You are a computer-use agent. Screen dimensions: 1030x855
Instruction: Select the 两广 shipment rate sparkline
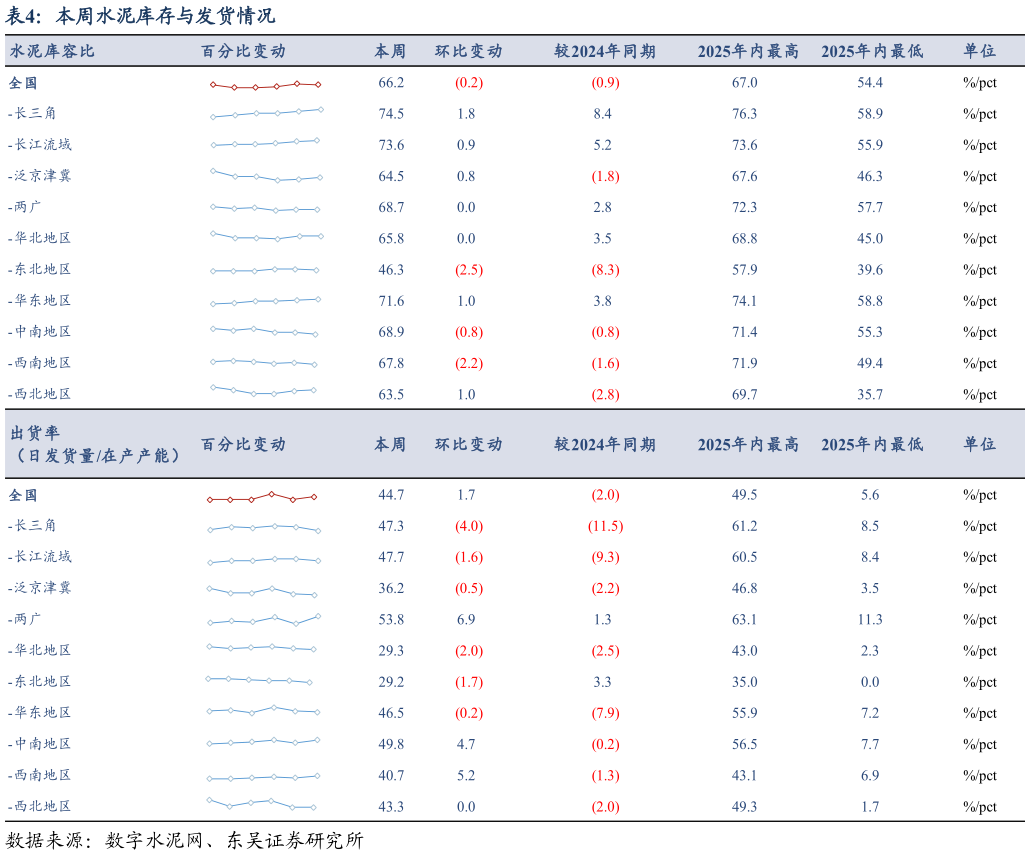265,620
